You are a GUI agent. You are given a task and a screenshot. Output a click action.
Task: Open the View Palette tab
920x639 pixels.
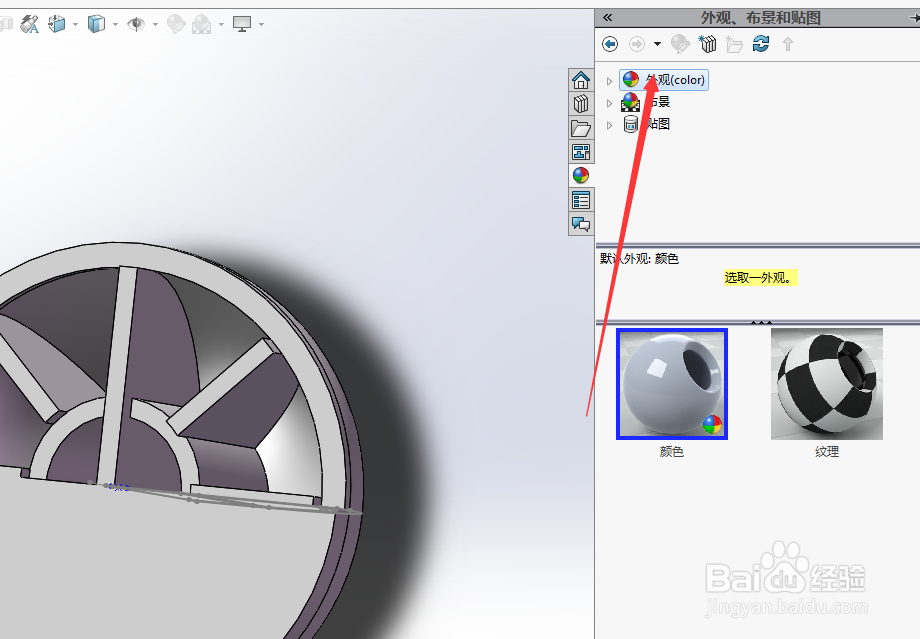[581, 152]
